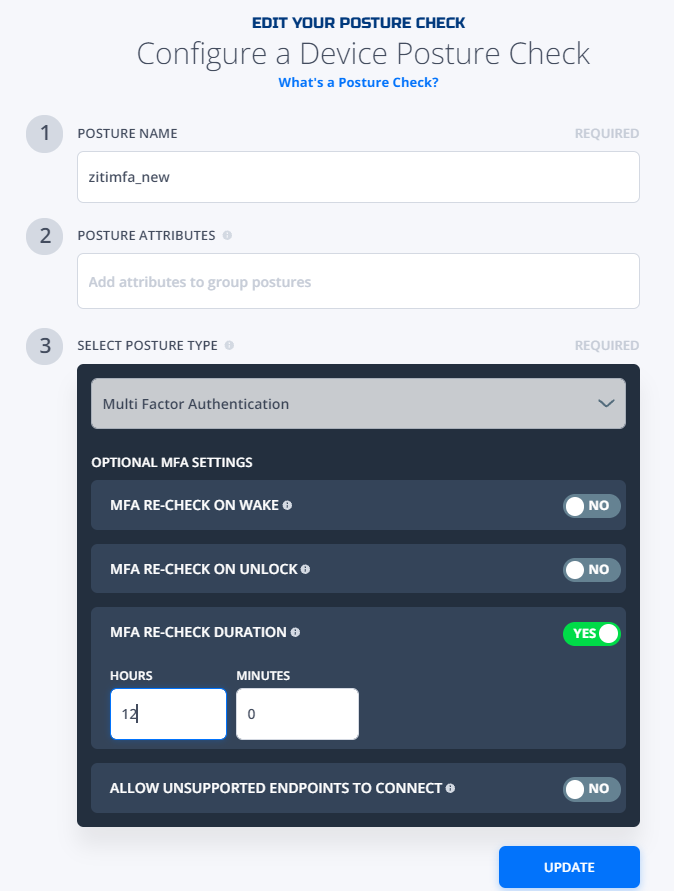Screen dimensions: 674x891
Task: Click the posture attributes input field
Action: pyautogui.click(x=358, y=281)
